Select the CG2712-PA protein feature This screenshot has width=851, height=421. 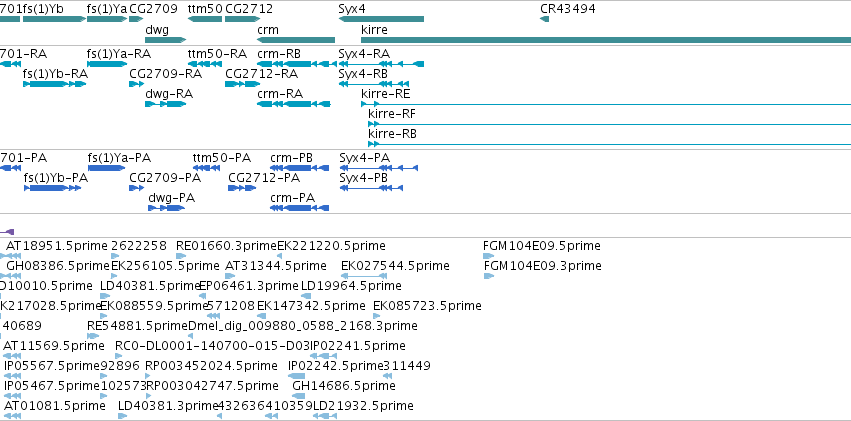[242, 188]
